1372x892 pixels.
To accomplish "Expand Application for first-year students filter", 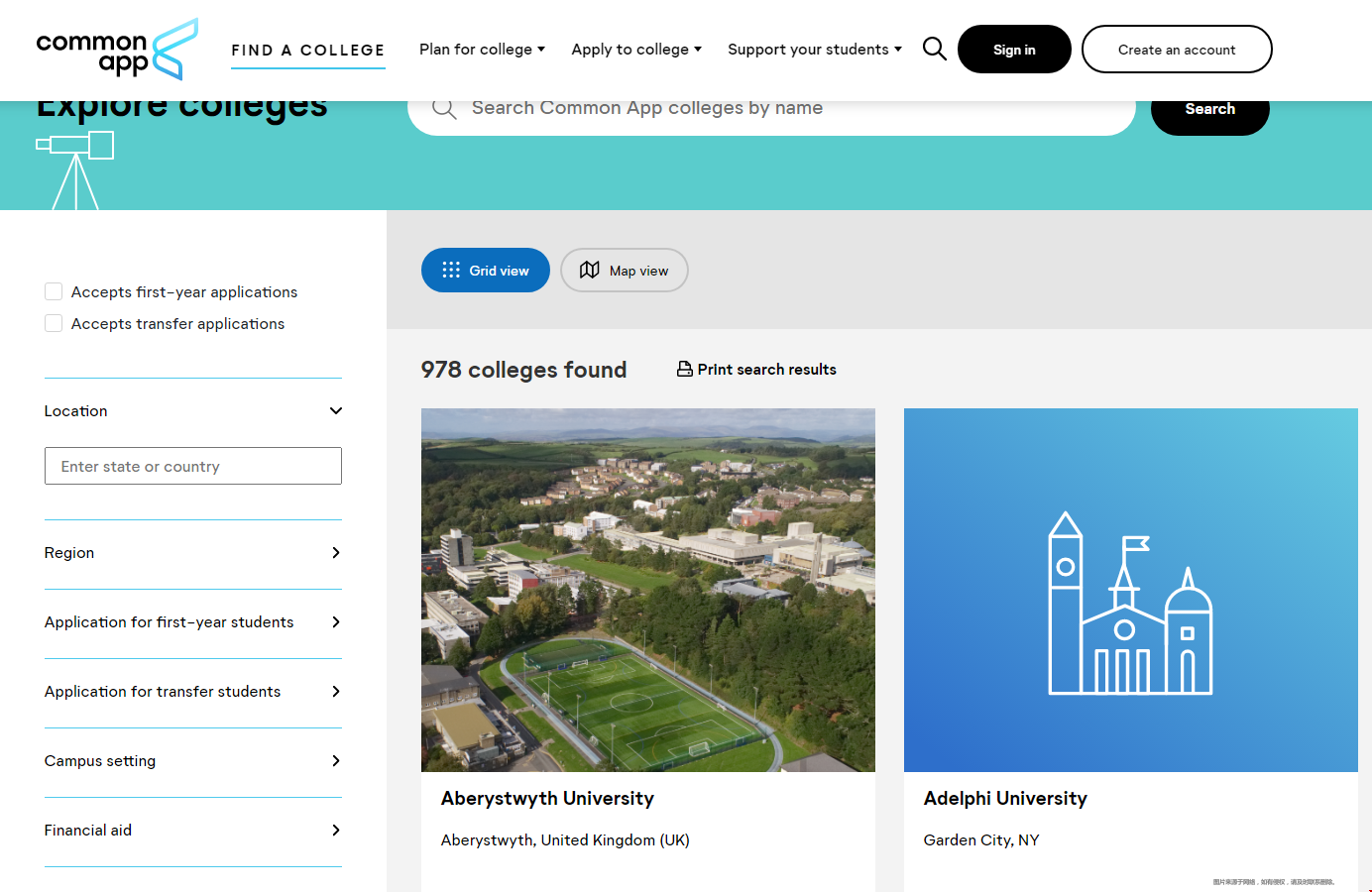I will (x=193, y=622).
